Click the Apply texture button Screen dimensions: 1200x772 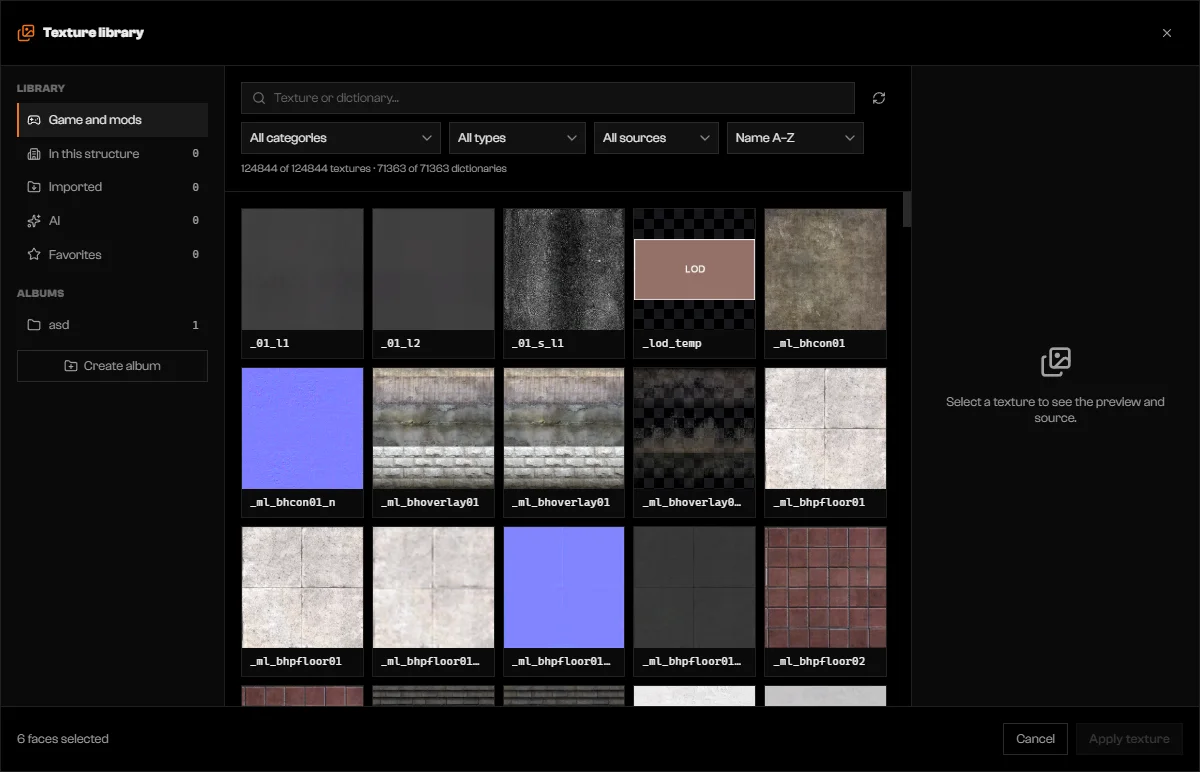point(1129,739)
